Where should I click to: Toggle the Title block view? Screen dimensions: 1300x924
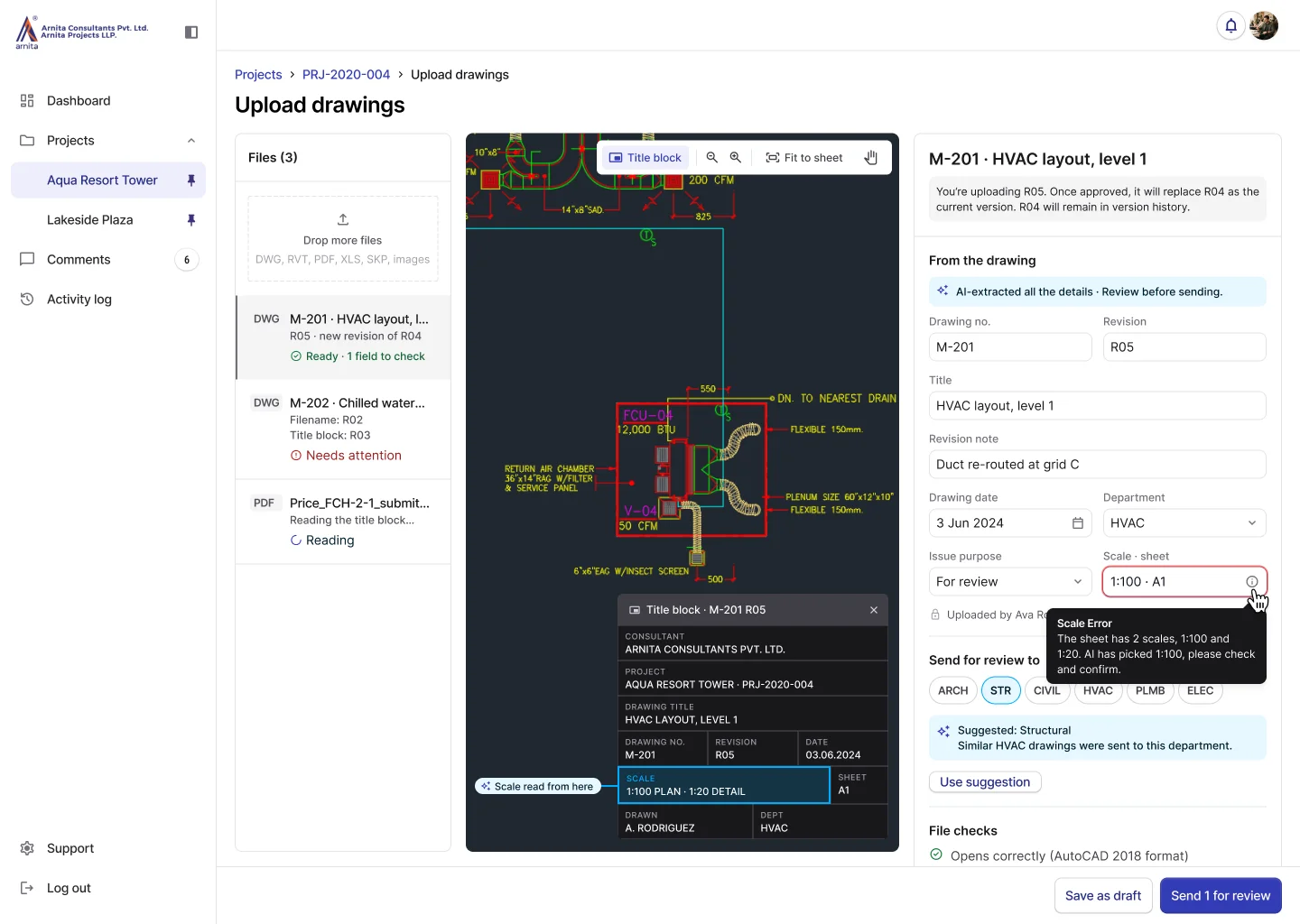pos(645,157)
